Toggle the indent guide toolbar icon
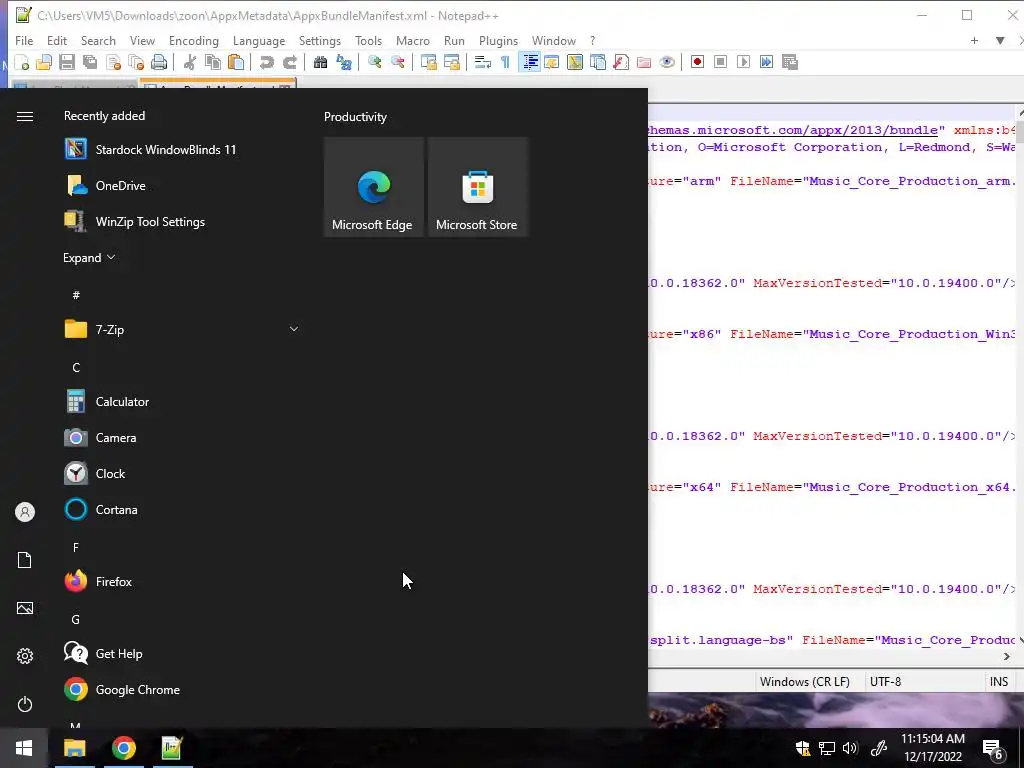Image resolution: width=1024 pixels, height=768 pixels. [x=530, y=62]
